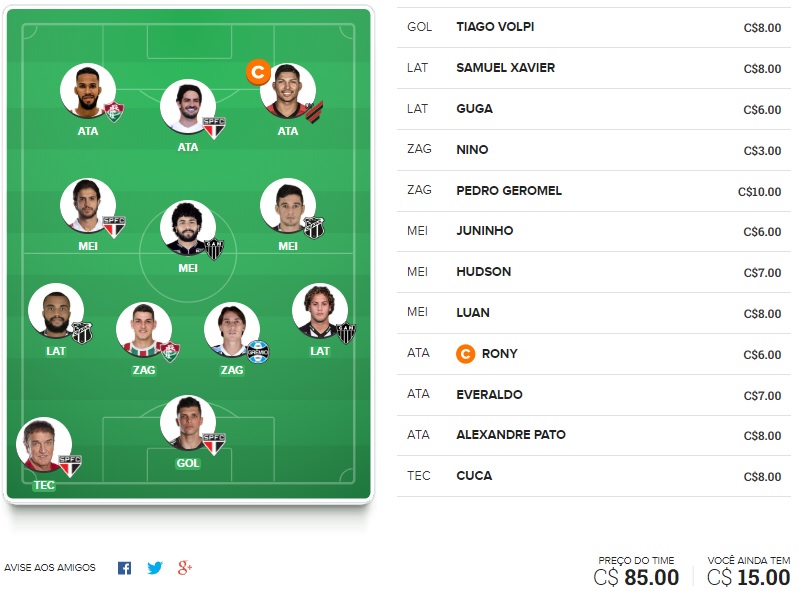Share the lineup on Facebook
The height and width of the screenshot is (591, 800).
(124, 568)
